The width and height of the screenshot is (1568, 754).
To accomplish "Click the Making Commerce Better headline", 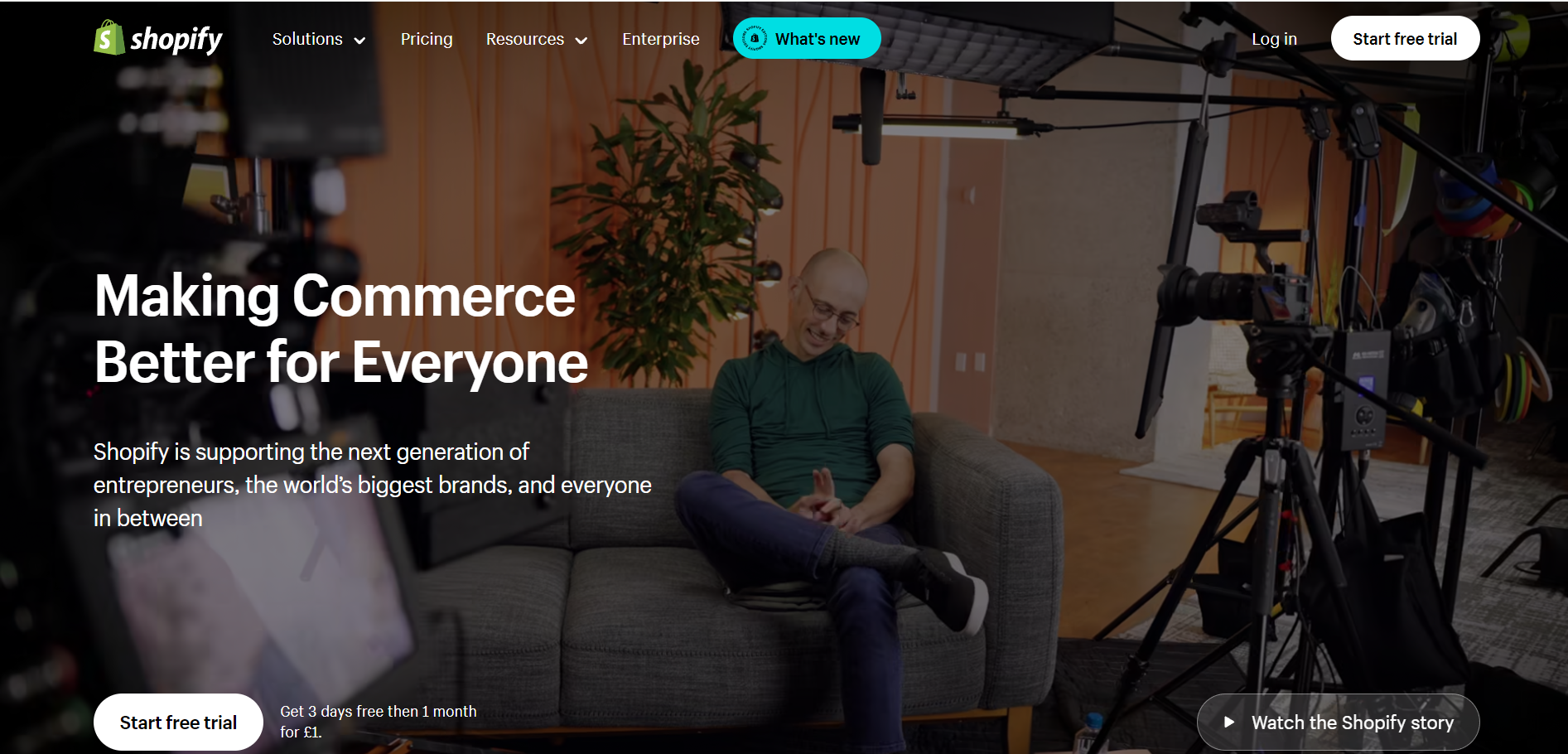I will pyautogui.click(x=341, y=327).
